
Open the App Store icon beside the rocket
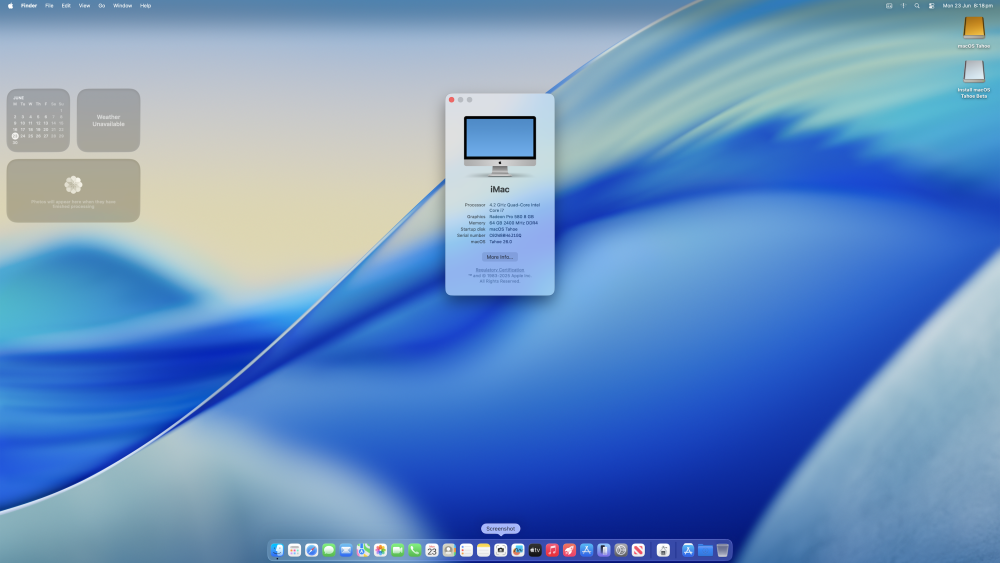[587, 550]
